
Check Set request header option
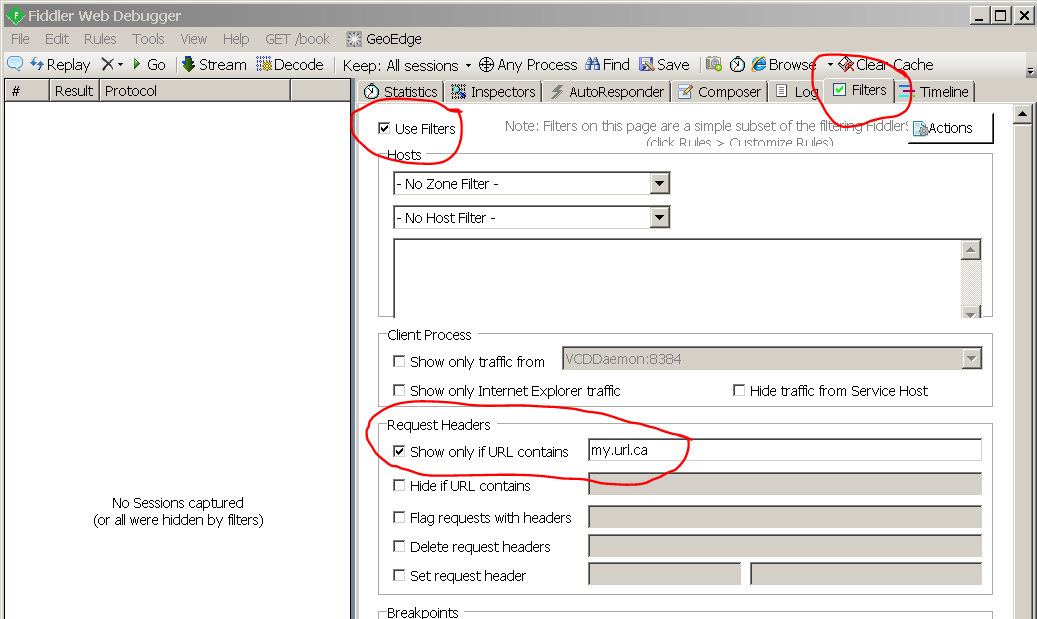pos(399,575)
